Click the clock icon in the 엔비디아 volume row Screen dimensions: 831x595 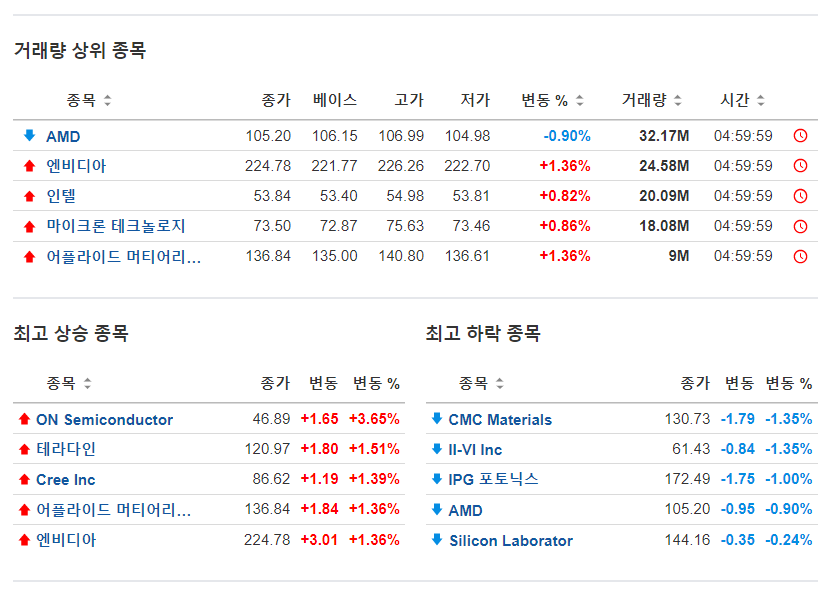tap(800, 166)
